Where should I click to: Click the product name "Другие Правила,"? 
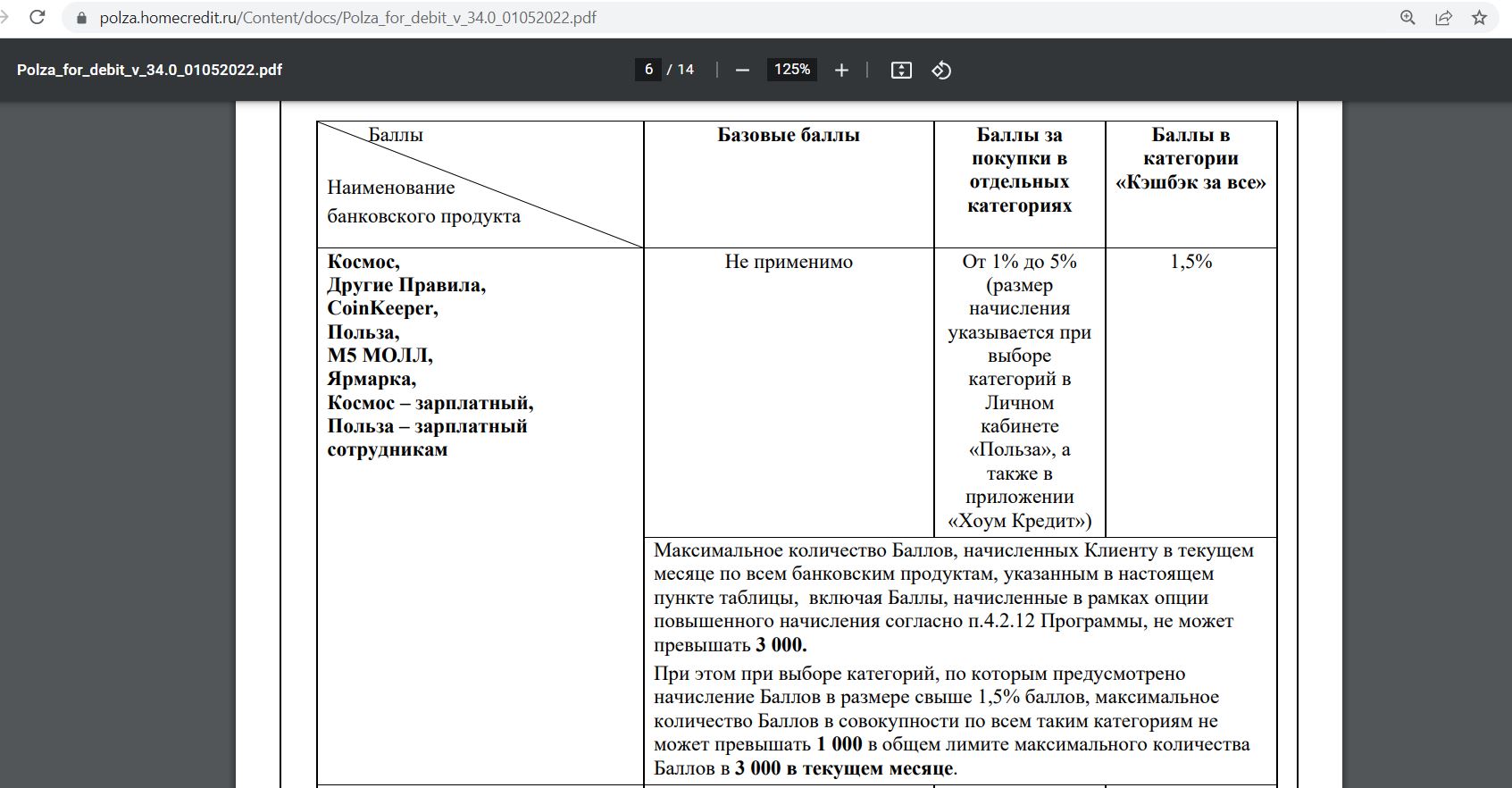(406, 285)
